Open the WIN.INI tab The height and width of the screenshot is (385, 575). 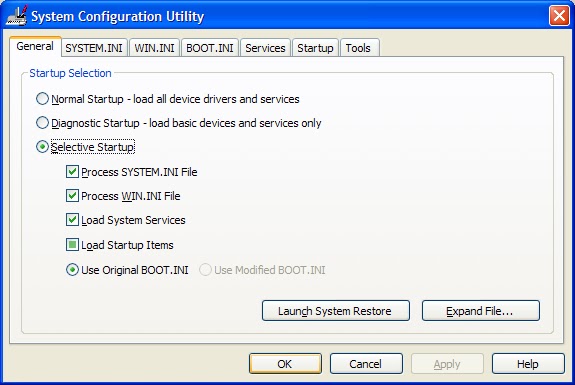coord(154,48)
